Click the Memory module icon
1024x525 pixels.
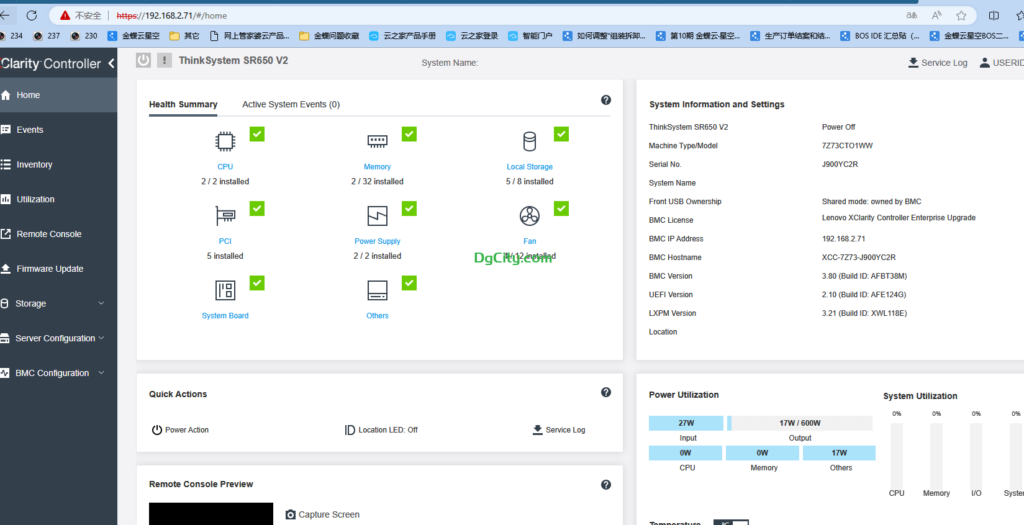coord(377,140)
